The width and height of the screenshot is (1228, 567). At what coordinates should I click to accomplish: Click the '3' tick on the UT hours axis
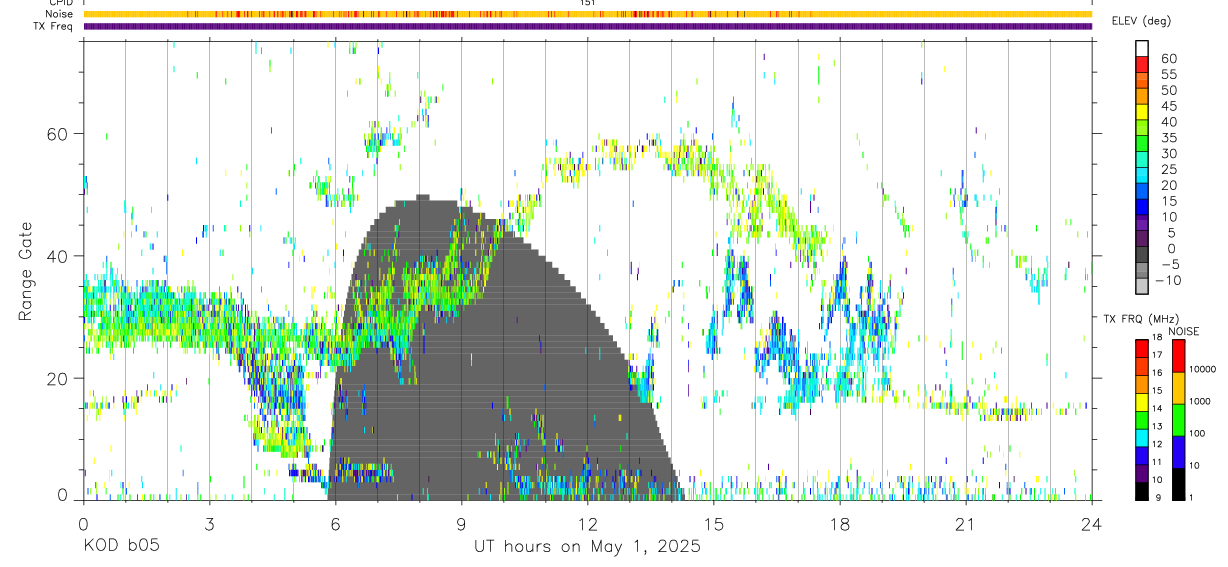click(208, 524)
